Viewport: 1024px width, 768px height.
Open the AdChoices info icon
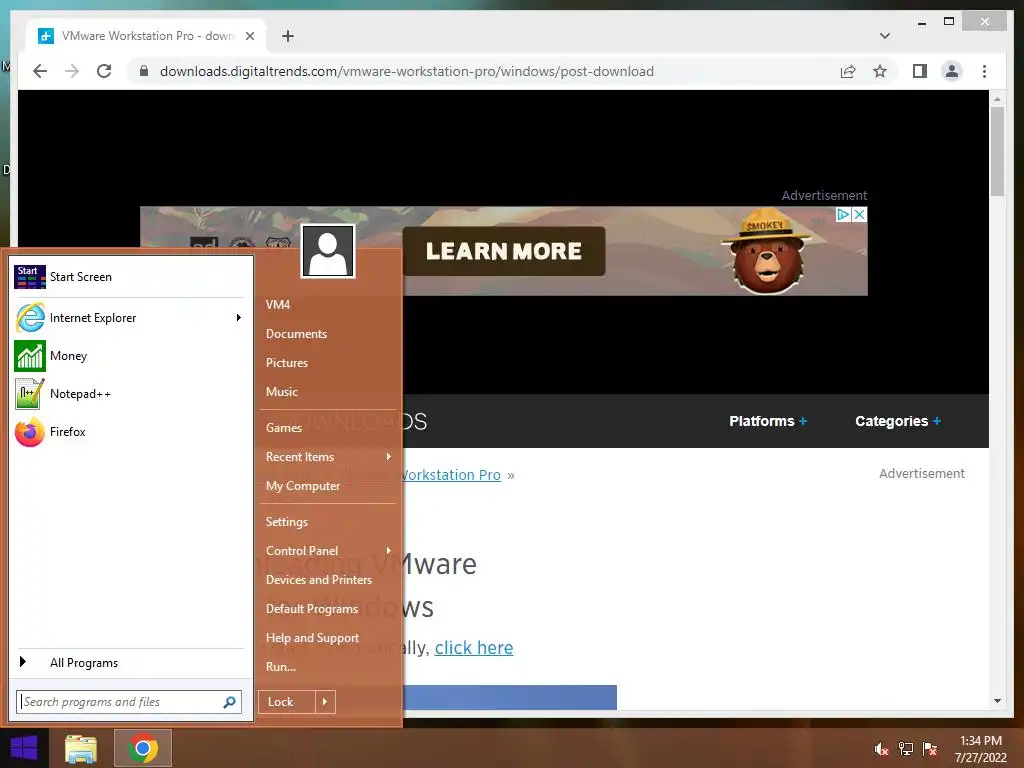(844, 214)
